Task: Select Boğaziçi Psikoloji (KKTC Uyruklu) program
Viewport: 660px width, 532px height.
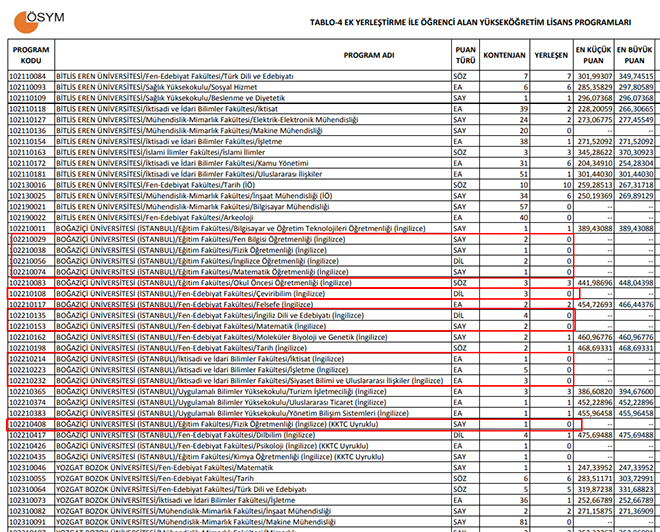Action: coord(212,446)
